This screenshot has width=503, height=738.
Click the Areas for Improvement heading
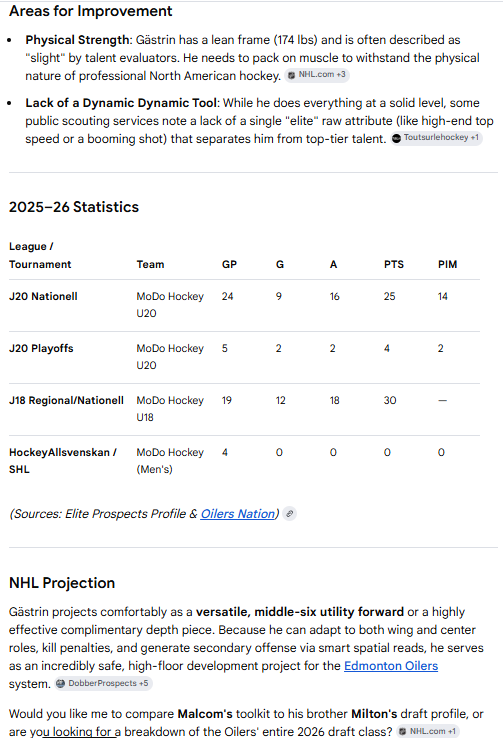pos(91,11)
